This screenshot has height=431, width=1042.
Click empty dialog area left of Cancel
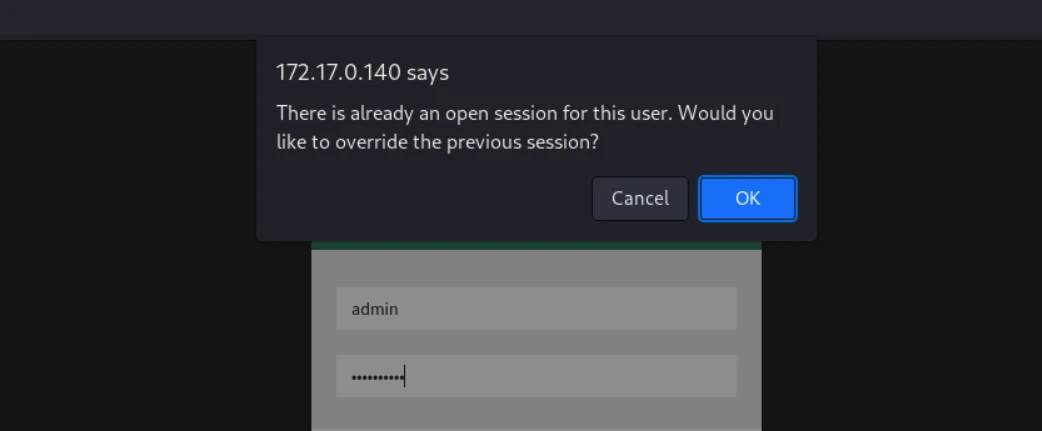pyautogui.click(x=430, y=198)
